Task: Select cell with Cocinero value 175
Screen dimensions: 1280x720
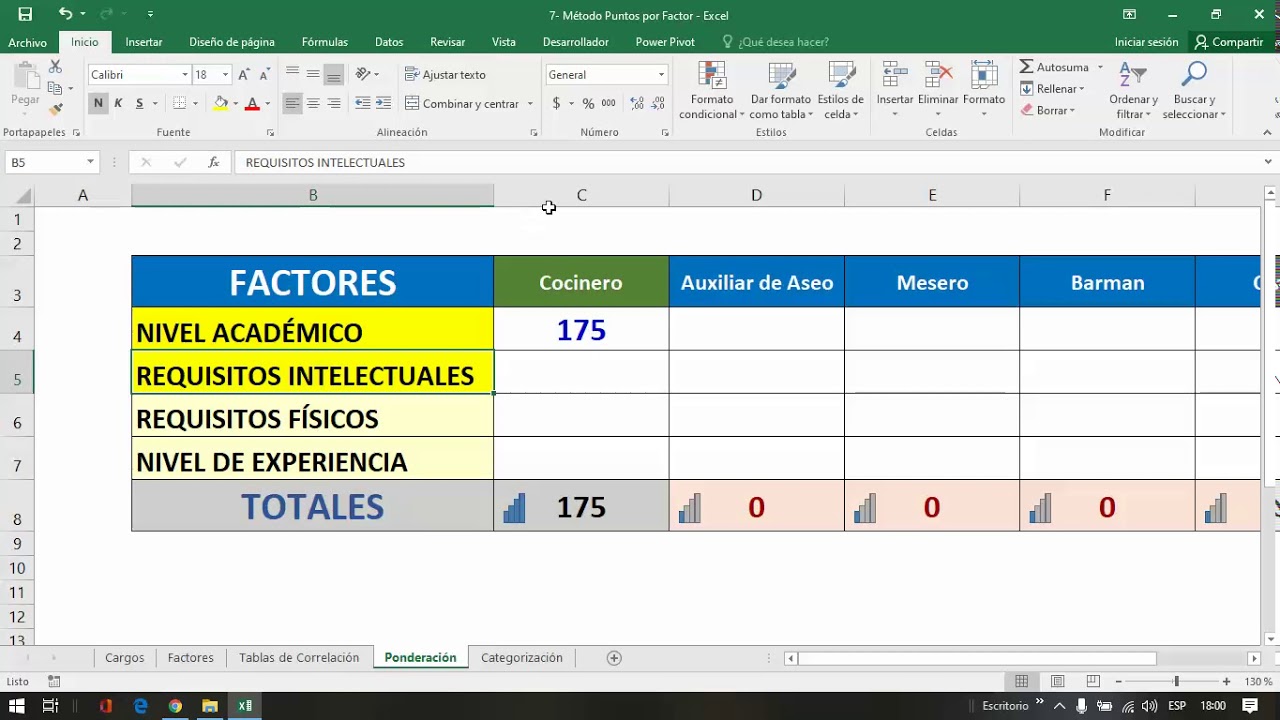Action: click(x=581, y=329)
